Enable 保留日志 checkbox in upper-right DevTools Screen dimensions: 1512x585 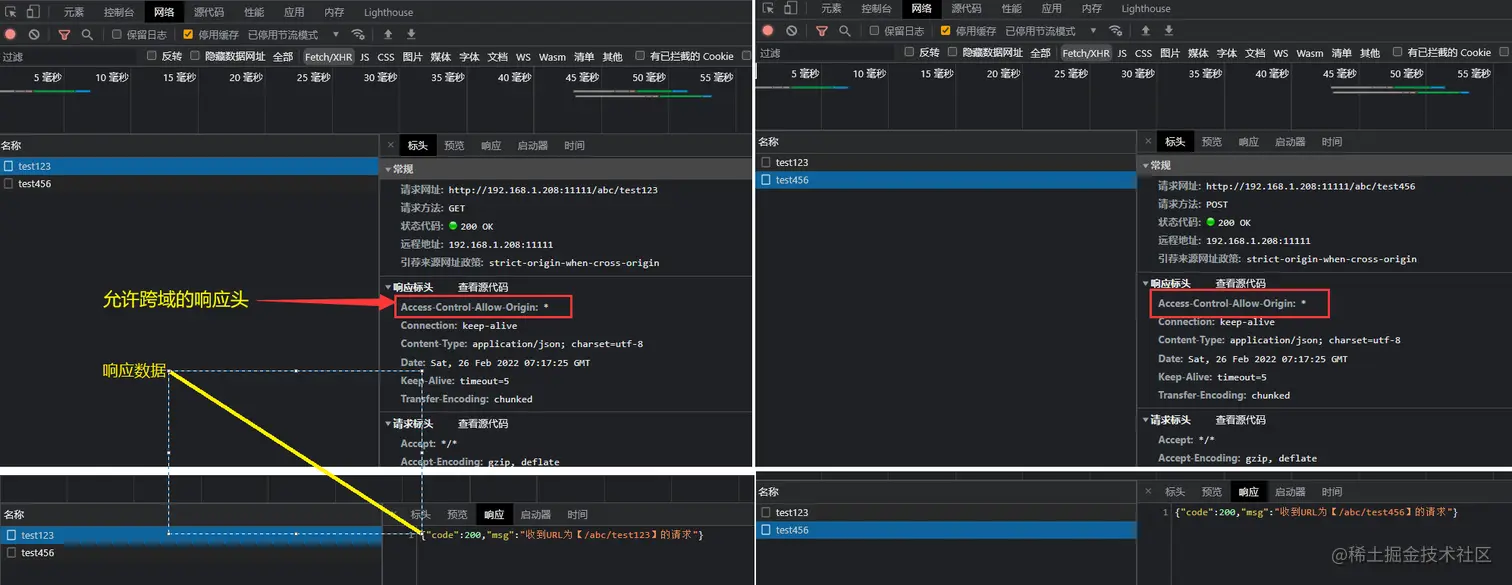(x=875, y=31)
